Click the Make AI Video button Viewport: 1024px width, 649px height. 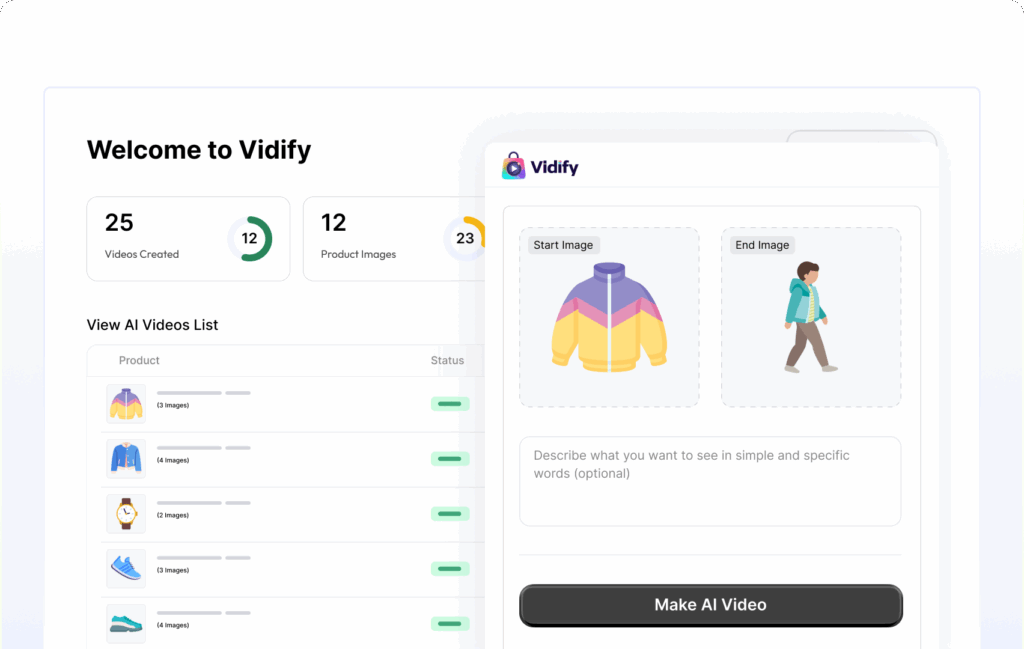[x=711, y=605]
